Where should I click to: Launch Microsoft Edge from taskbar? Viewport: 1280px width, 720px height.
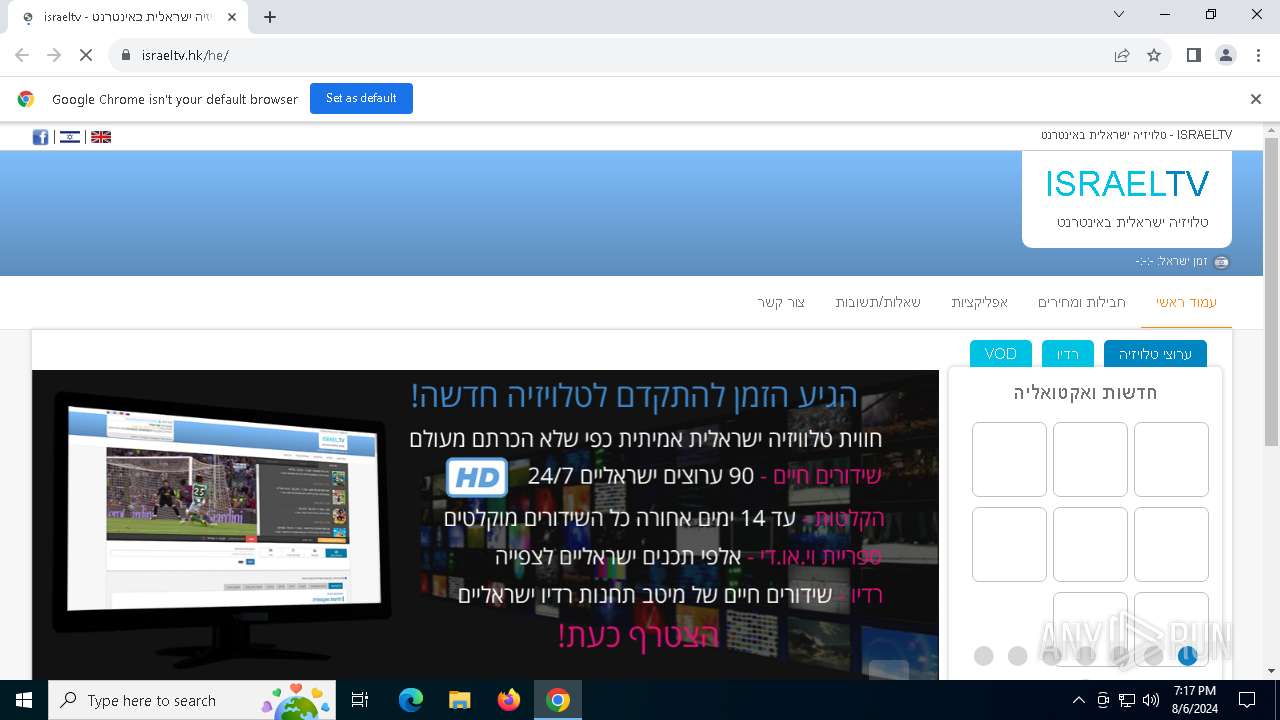pos(411,700)
